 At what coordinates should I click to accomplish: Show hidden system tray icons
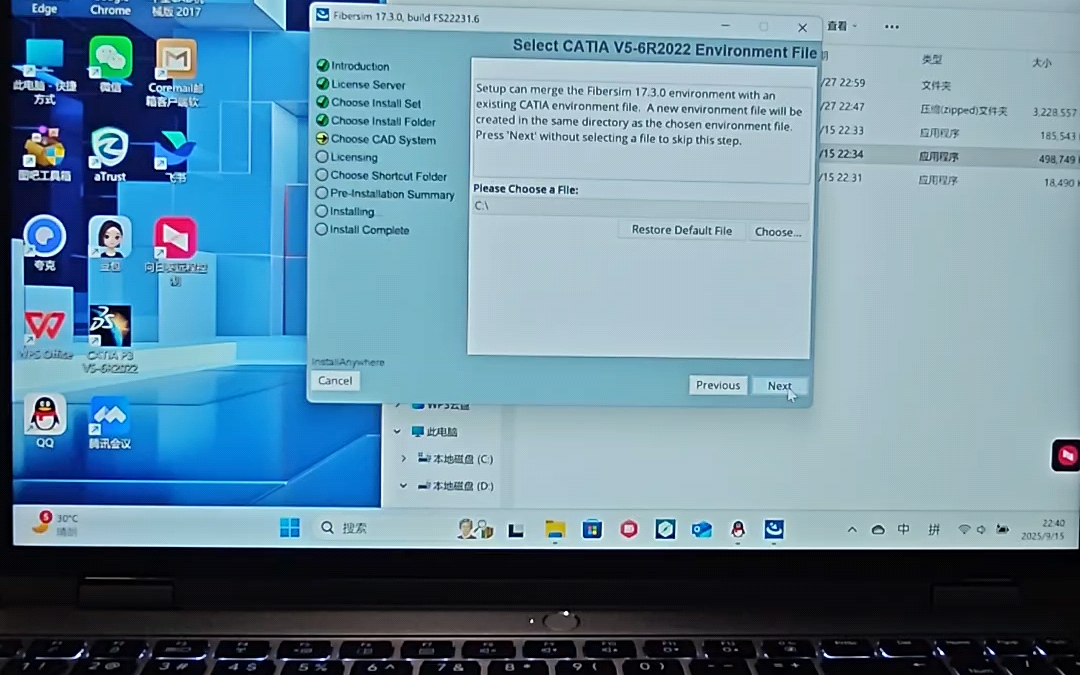(852, 530)
